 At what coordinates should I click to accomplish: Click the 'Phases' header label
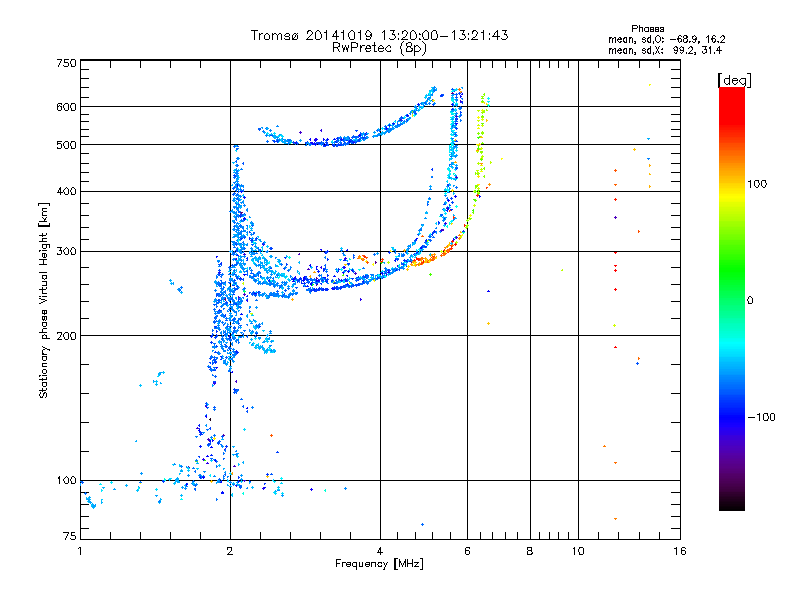tap(647, 29)
